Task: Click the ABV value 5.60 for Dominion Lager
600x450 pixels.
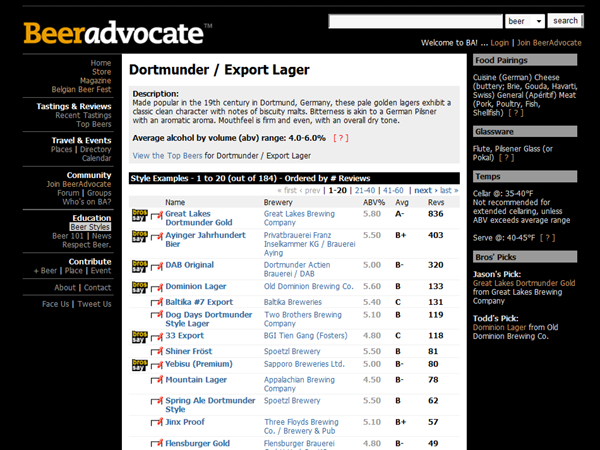Action: point(372,286)
